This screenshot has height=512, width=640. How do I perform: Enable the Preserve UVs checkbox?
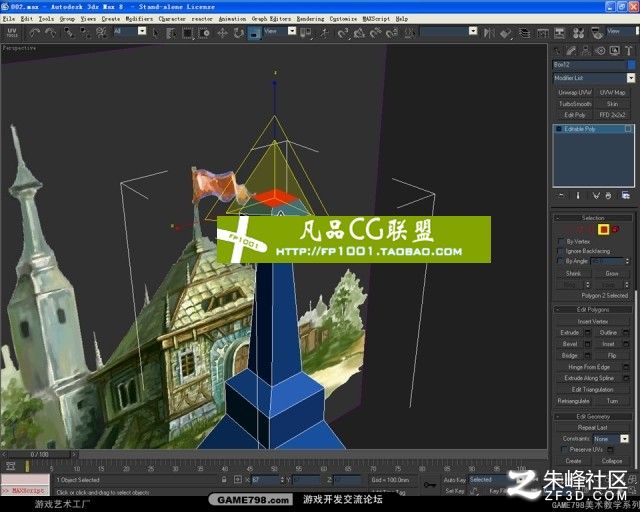coord(564,450)
